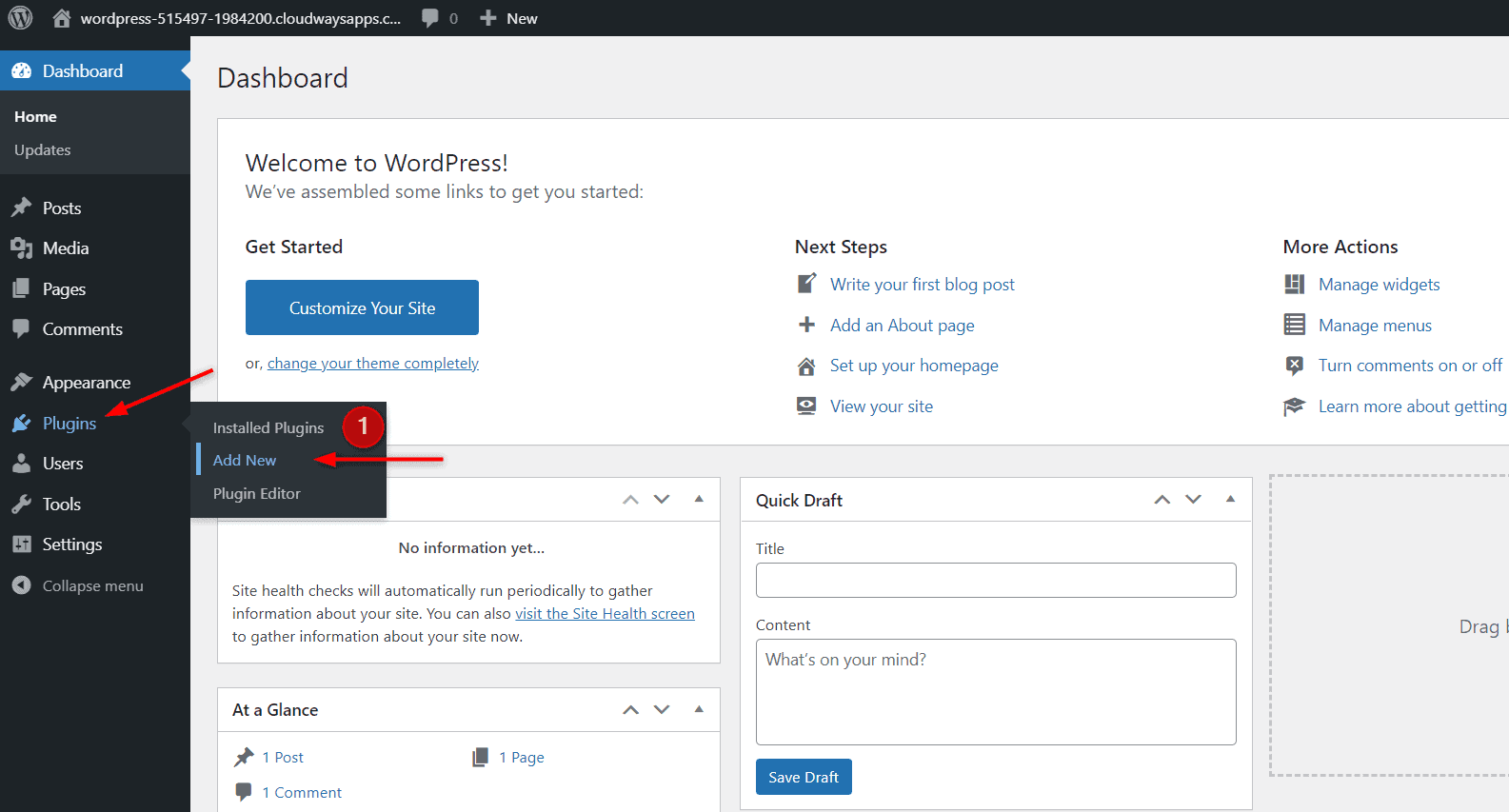Select Add New in Plugins submenu
1509x812 pixels.
tap(245, 460)
